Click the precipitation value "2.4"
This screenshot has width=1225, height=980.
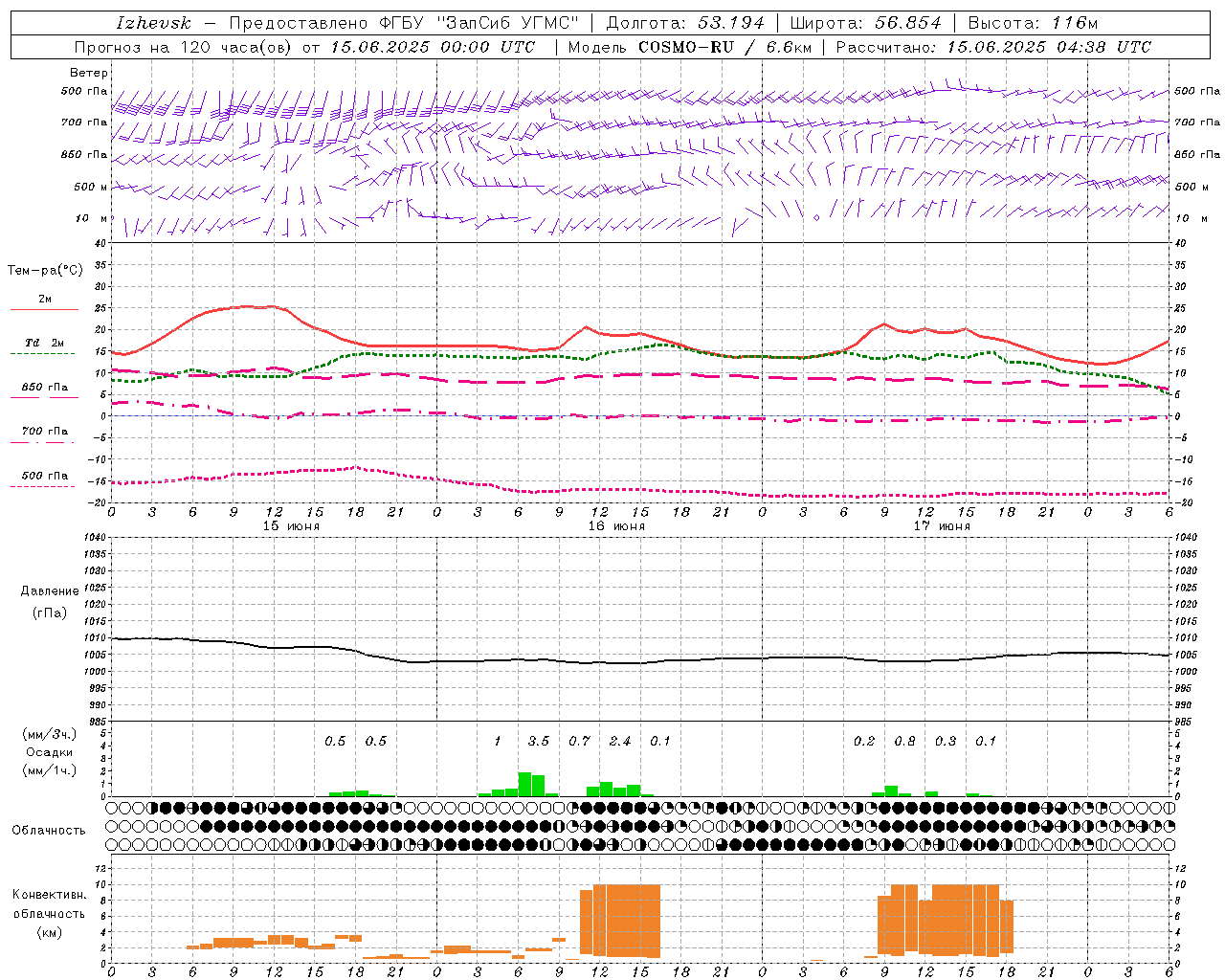620,742
